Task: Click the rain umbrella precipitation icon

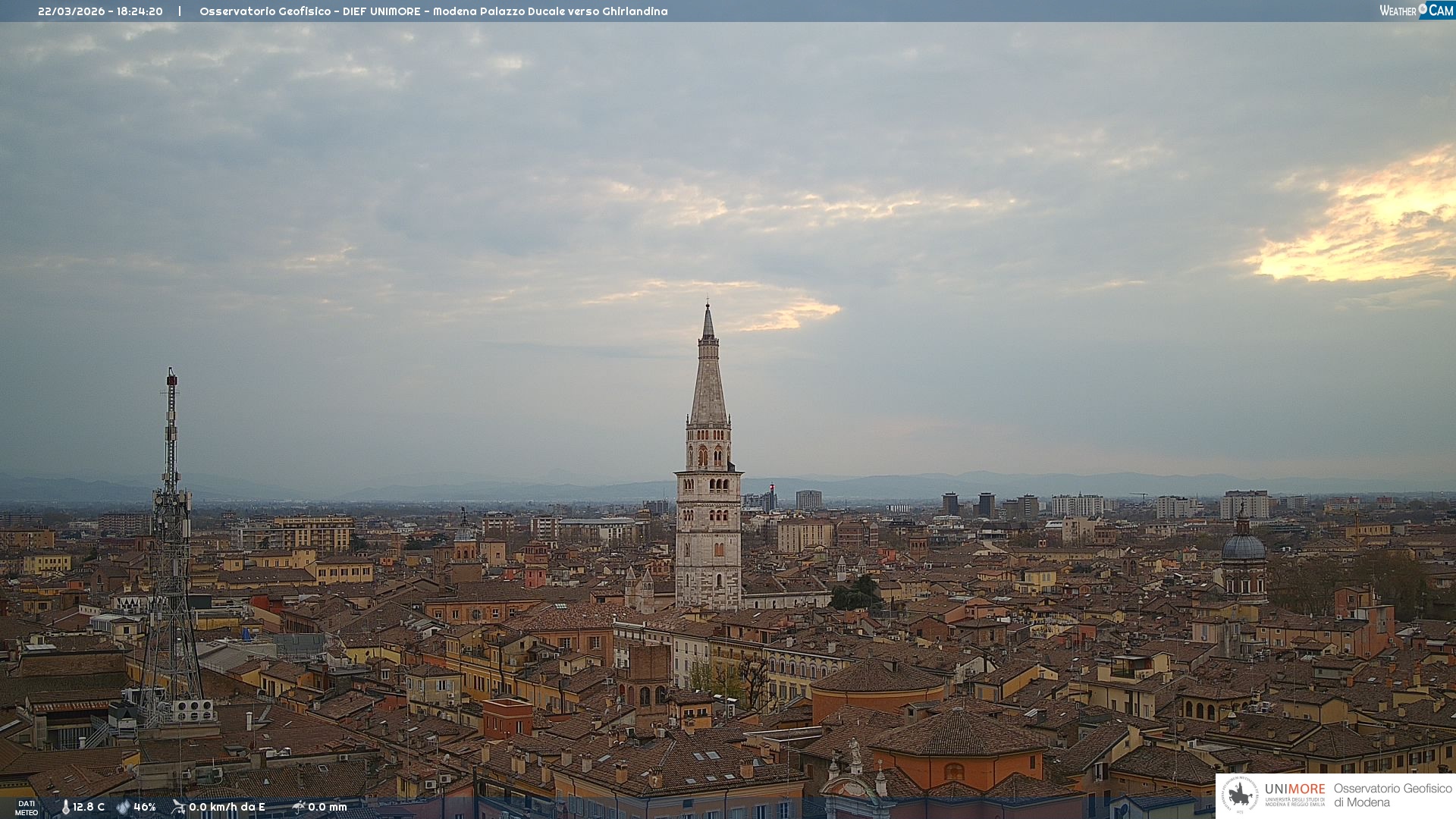Action: tap(299, 807)
